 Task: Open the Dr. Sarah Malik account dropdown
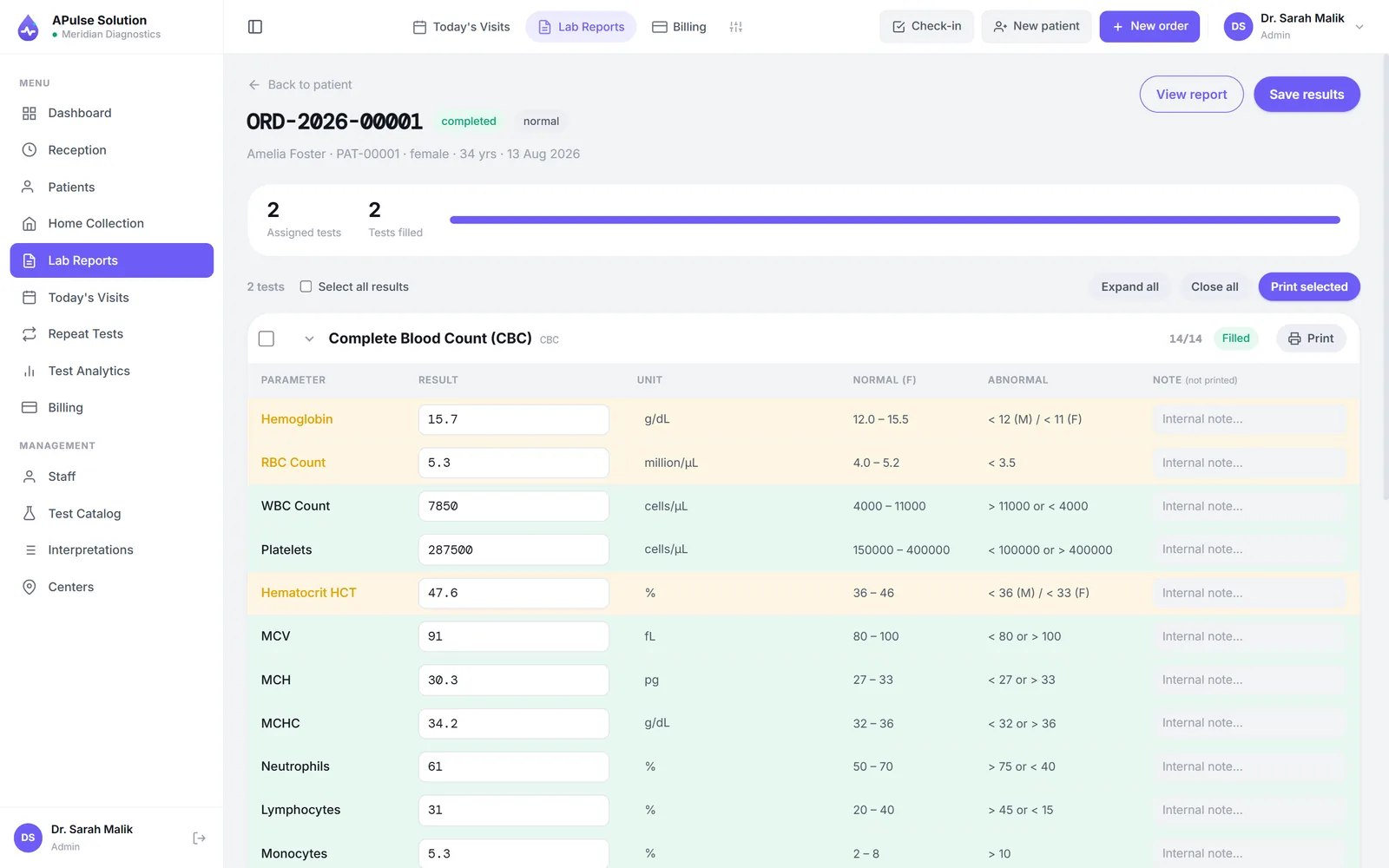point(1359,27)
